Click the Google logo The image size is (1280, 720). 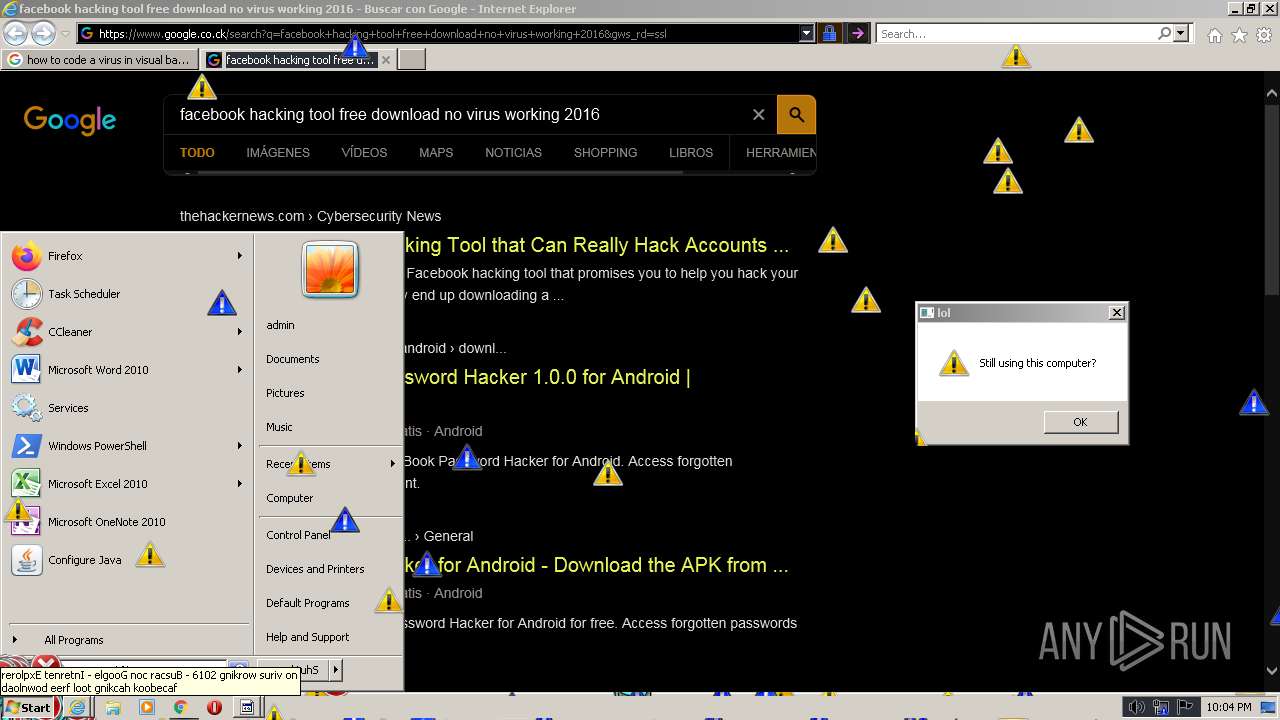(x=70, y=120)
